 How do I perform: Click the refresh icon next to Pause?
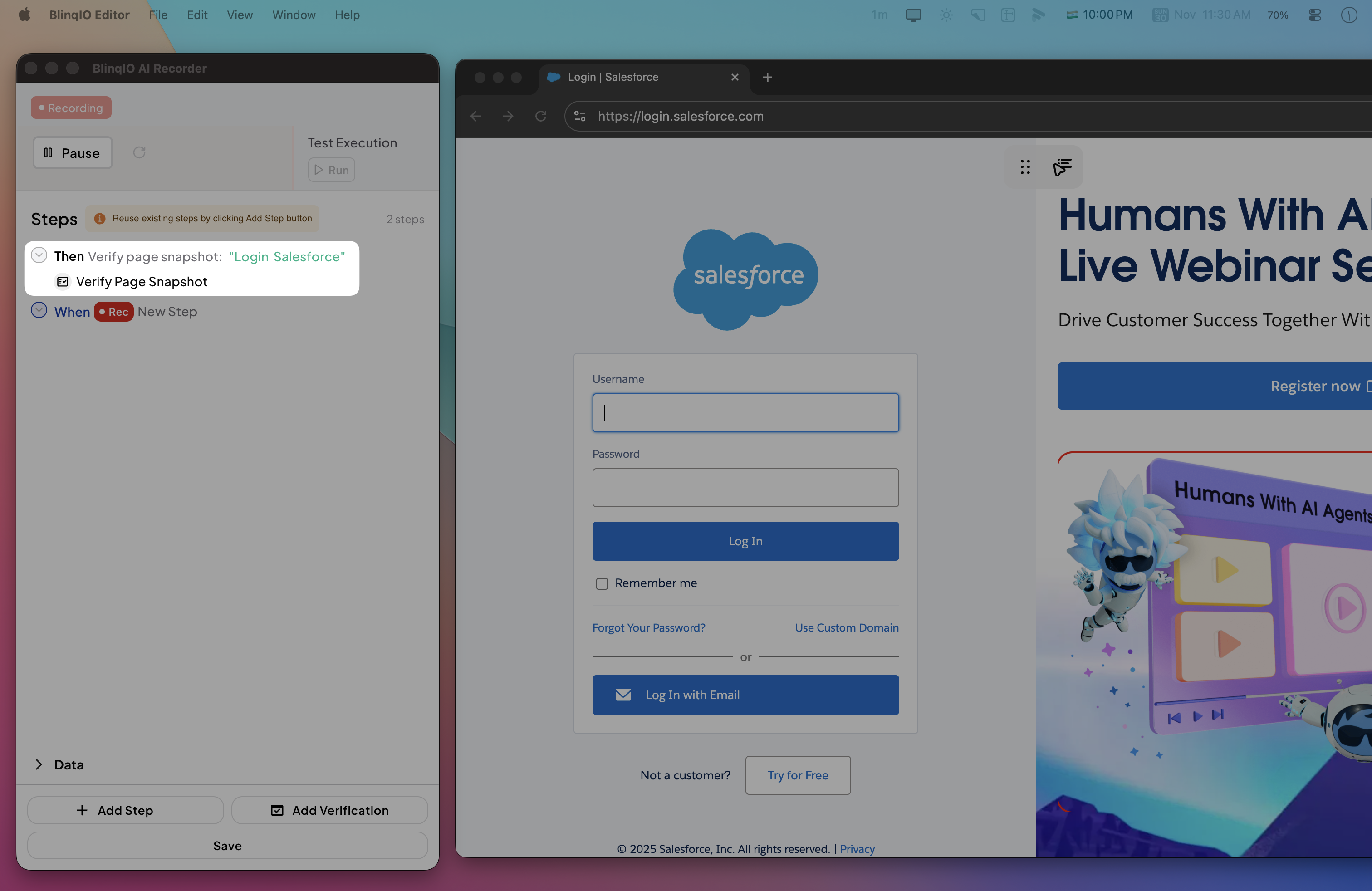pos(139,153)
